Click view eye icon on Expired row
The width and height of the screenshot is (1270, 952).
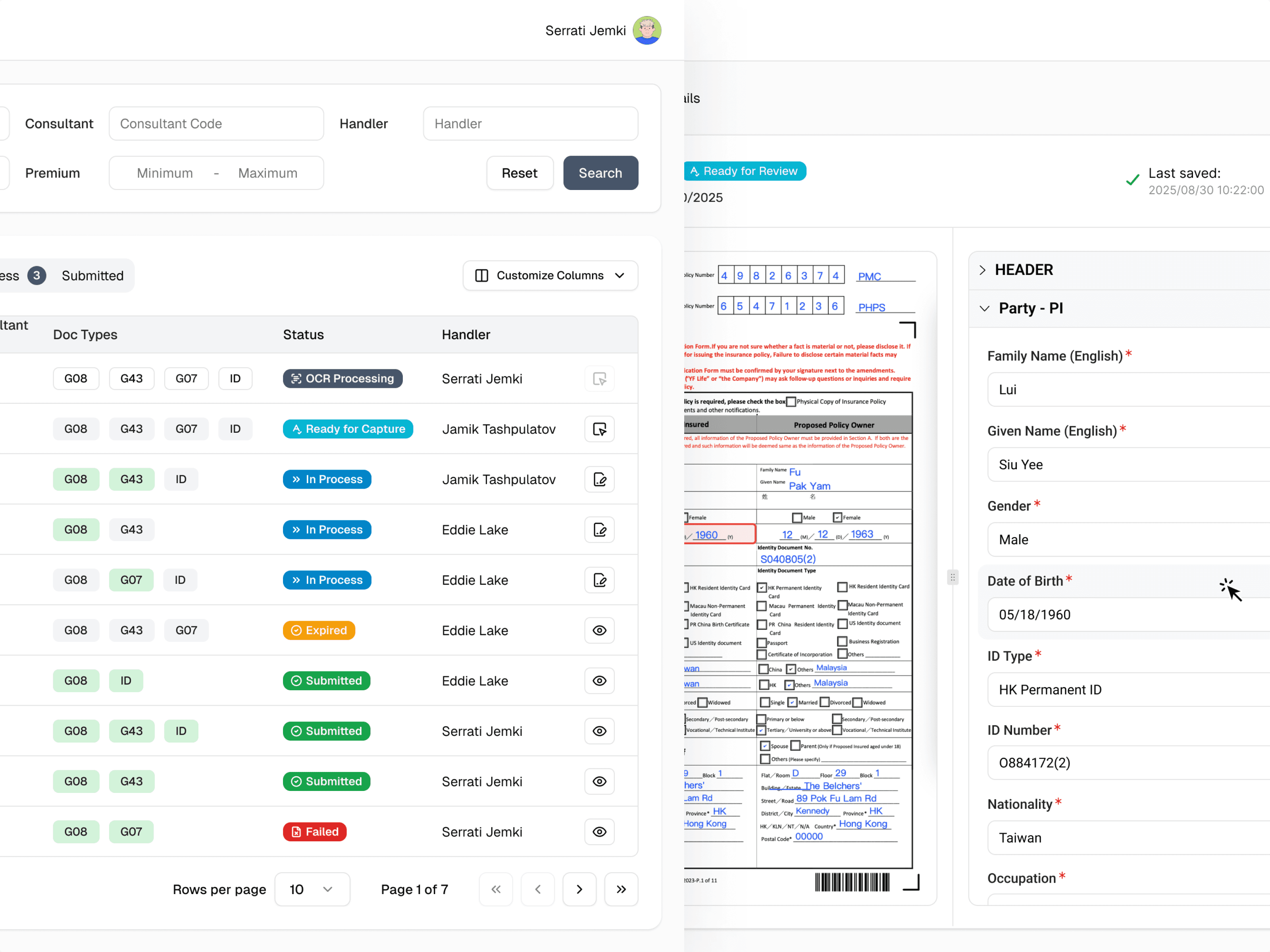click(599, 631)
